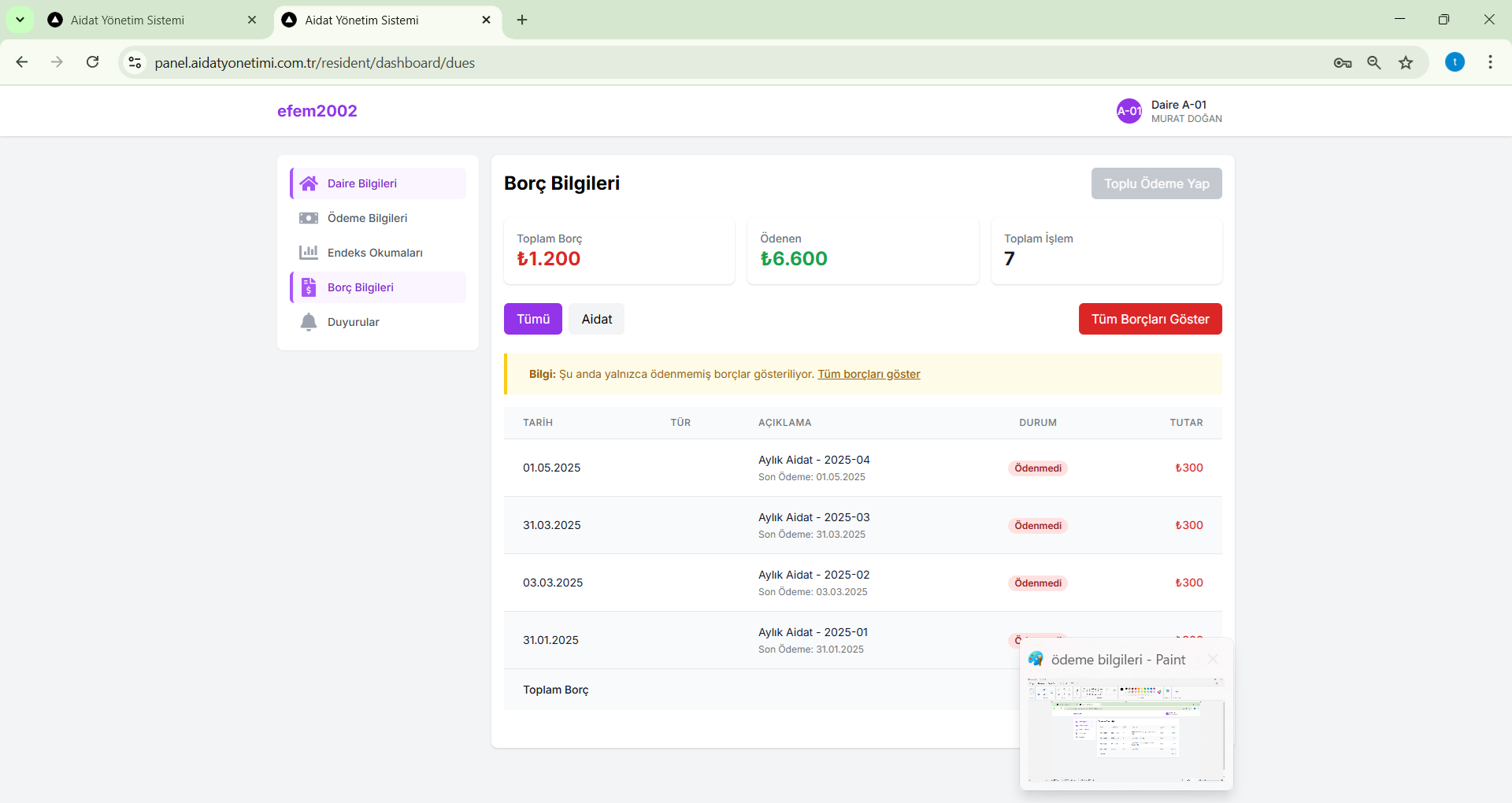The height and width of the screenshot is (803, 1512).
Task: Click the invoice icon beside Borç Bilgileri
Action: click(x=309, y=287)
